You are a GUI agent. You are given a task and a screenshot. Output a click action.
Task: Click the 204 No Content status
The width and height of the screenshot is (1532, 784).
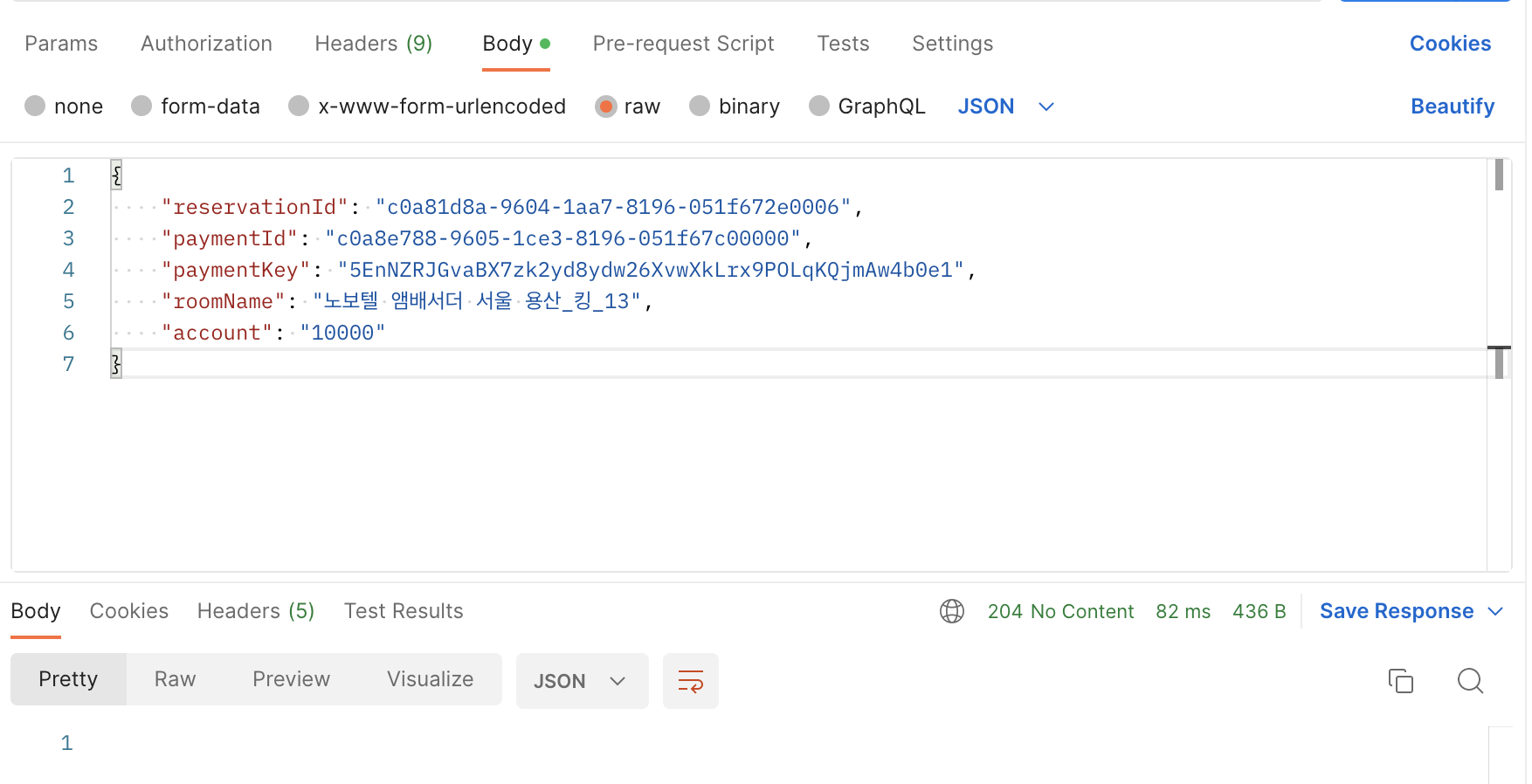click(x=1060, y=611)
